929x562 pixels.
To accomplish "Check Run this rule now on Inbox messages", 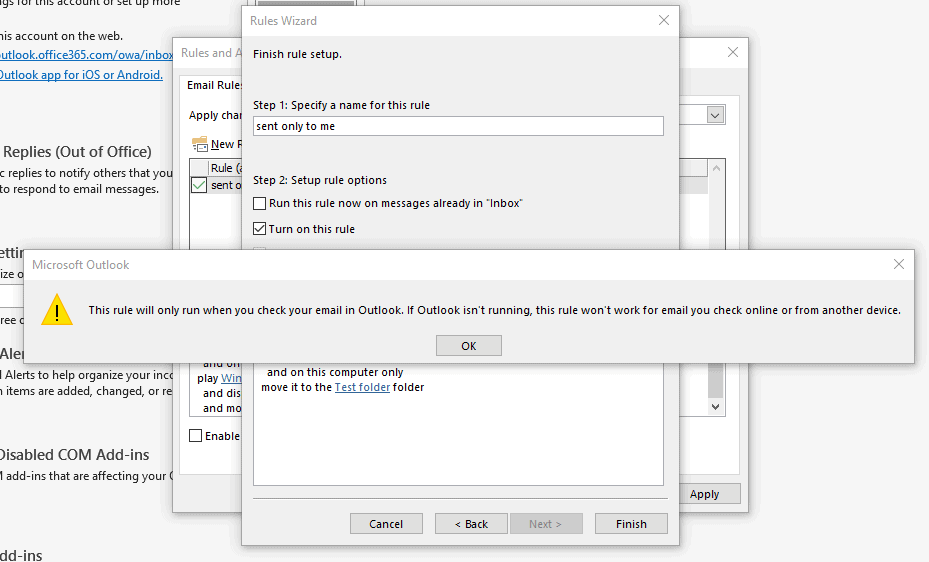I will pyautogui.click(x=260, y=203).
